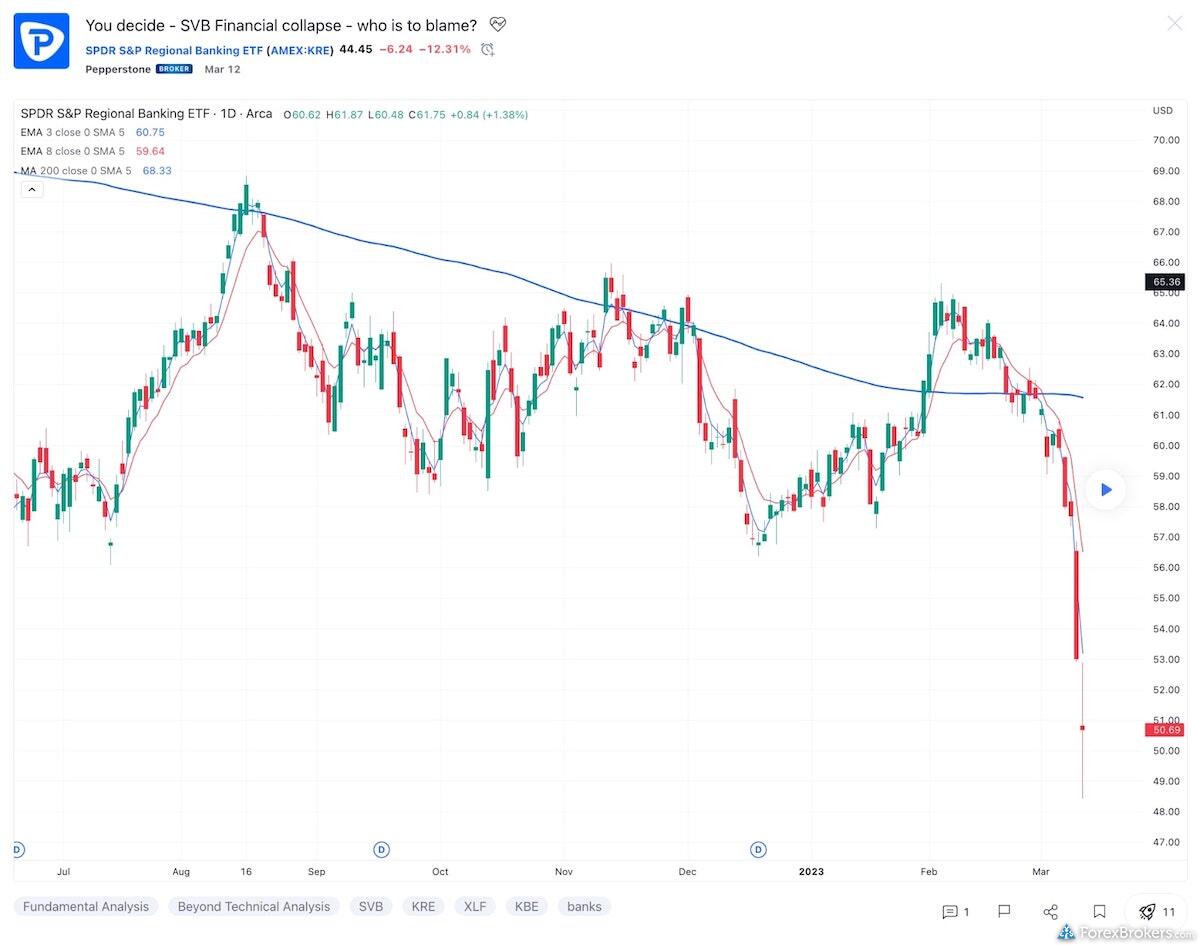Select the KRE tag
Viewport: 1200px width, 945px height.
tap(425, 907)
